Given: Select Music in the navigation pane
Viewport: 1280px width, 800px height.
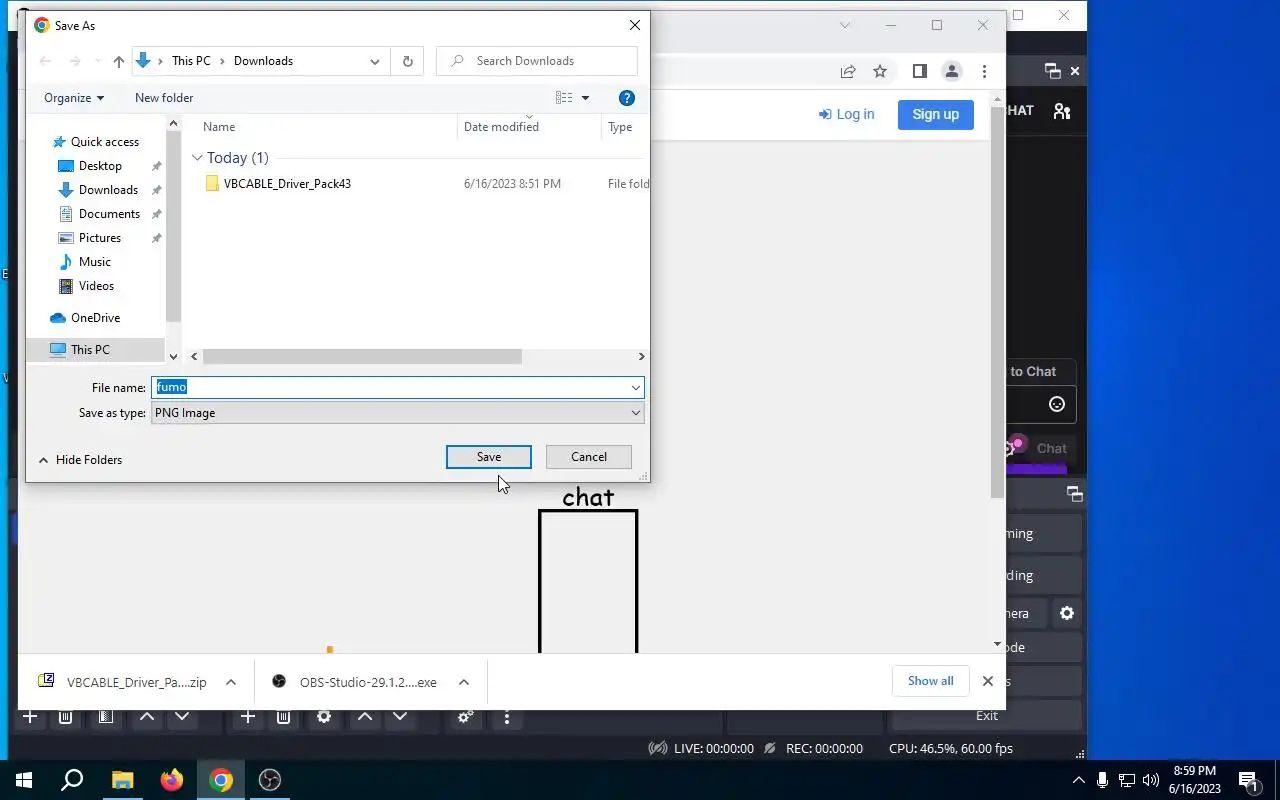Looking at the screenshot, I should 95,262.
